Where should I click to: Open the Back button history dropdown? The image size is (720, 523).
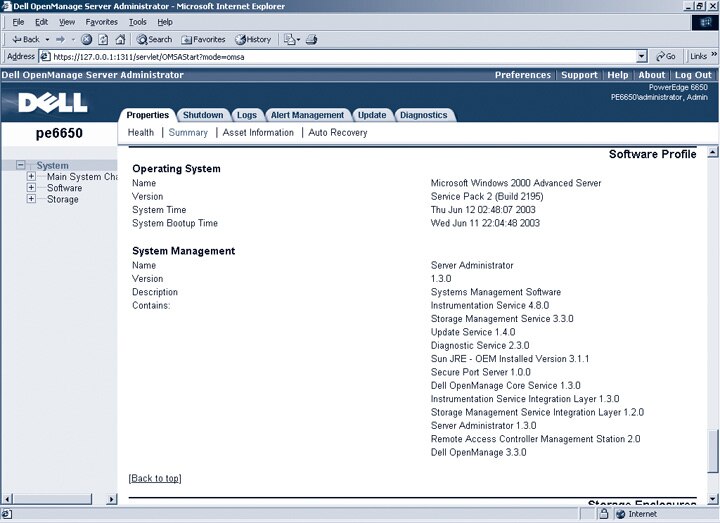(x=47, y=40)
